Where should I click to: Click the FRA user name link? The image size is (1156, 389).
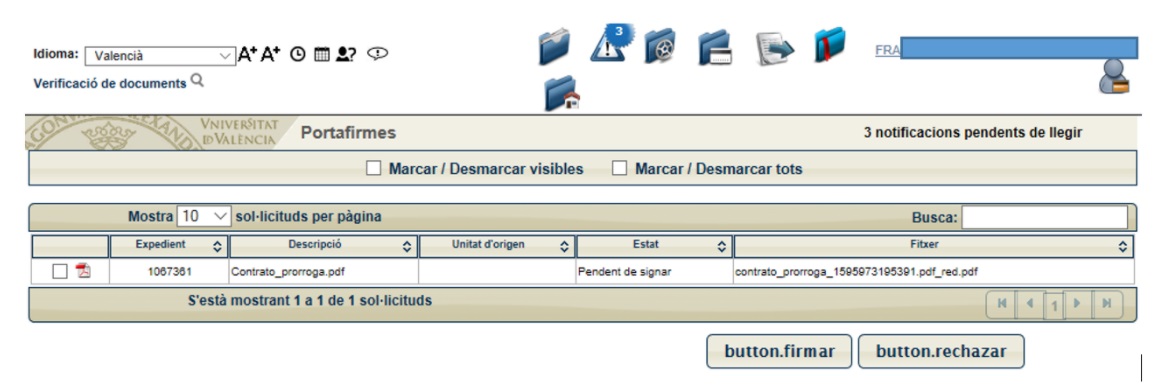tap(888, 51)
